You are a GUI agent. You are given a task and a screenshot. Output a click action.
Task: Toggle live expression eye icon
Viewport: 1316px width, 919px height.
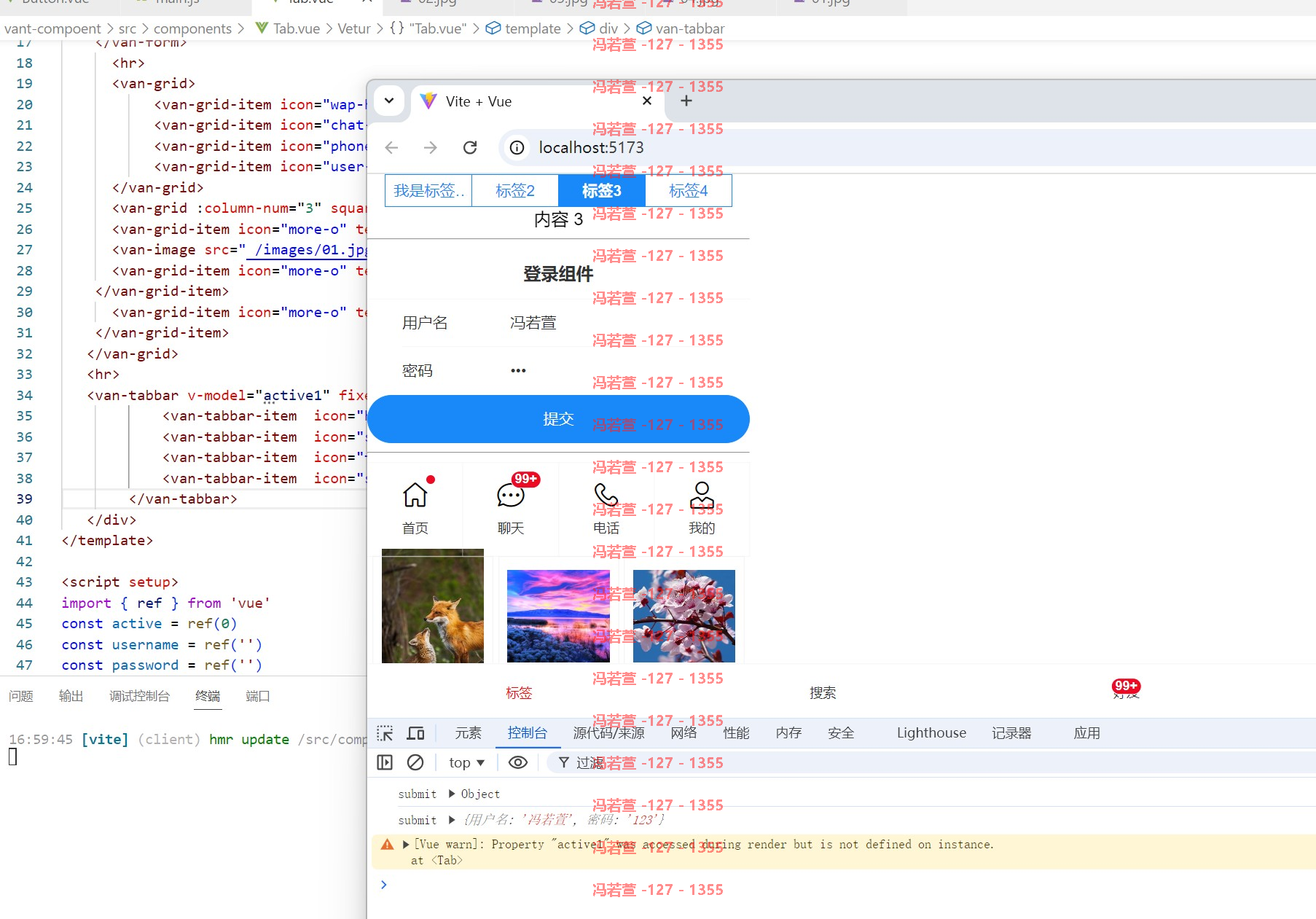pyautogui.click(x=518, y=763)
